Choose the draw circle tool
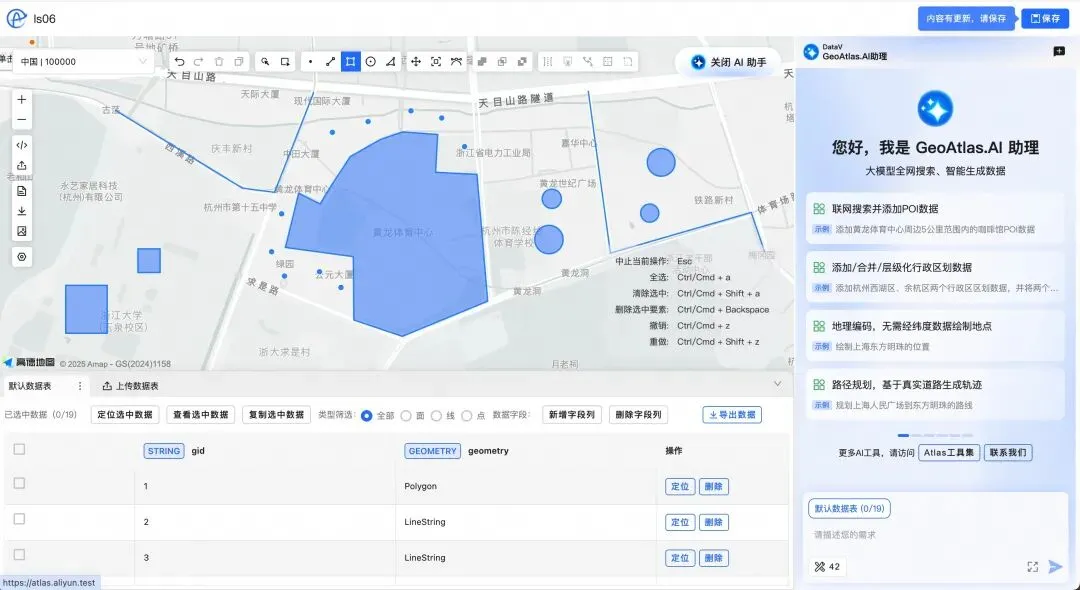This screenshot has width=1080, height=590. 371,62
